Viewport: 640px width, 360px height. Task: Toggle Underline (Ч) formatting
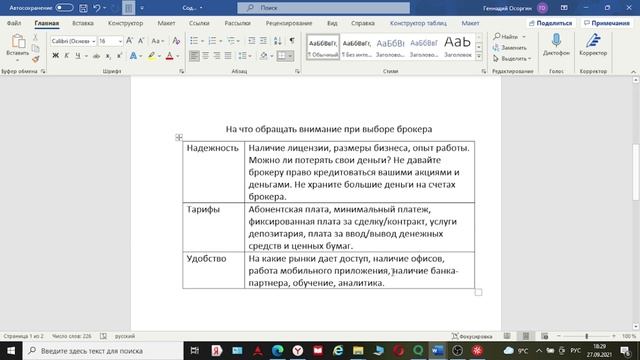tap(78, 56)
